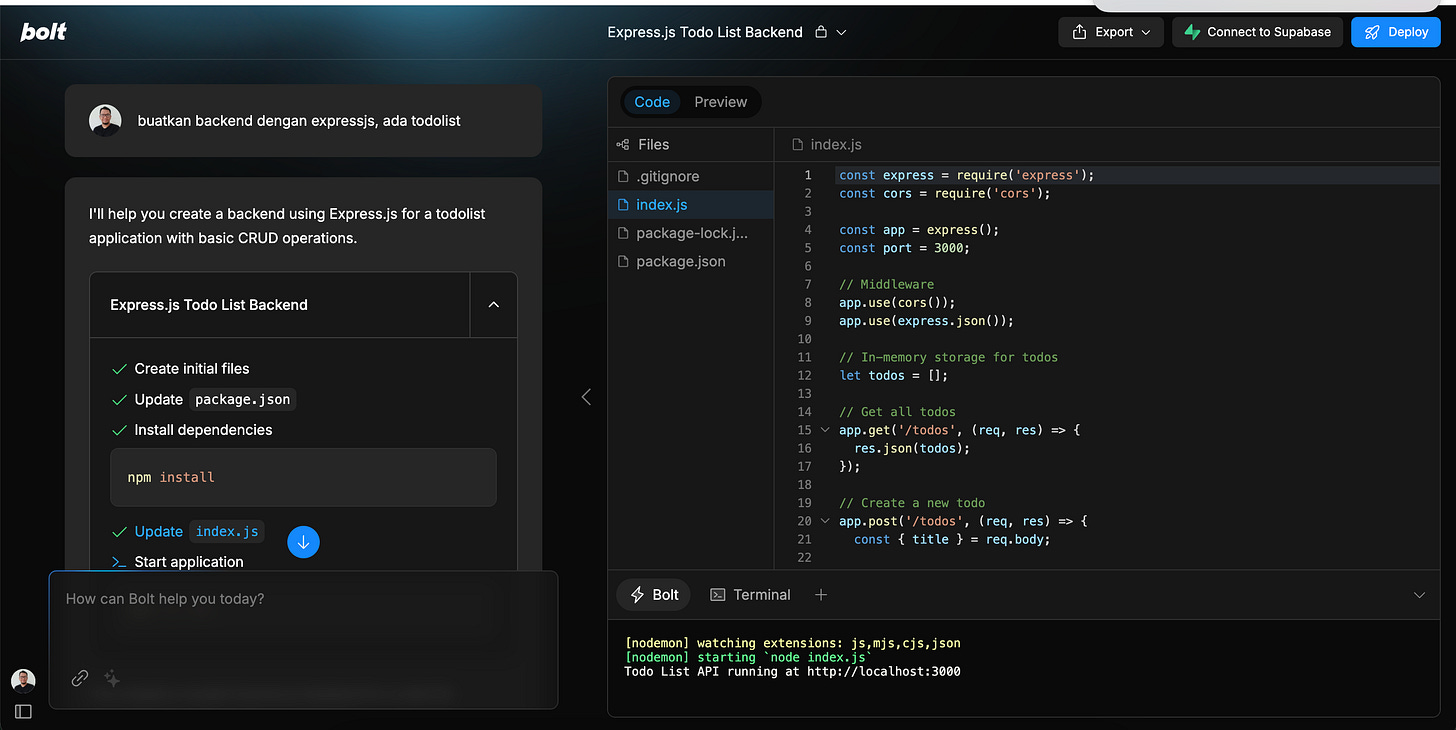Image resolution: width=1456 pixels, height=730 pixels.
Task: Fold the app.post block at line 20
Action: 825,521
